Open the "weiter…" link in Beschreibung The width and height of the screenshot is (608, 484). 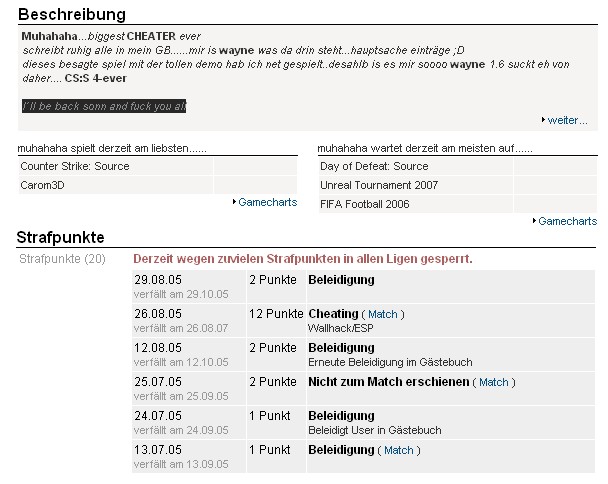567,120
